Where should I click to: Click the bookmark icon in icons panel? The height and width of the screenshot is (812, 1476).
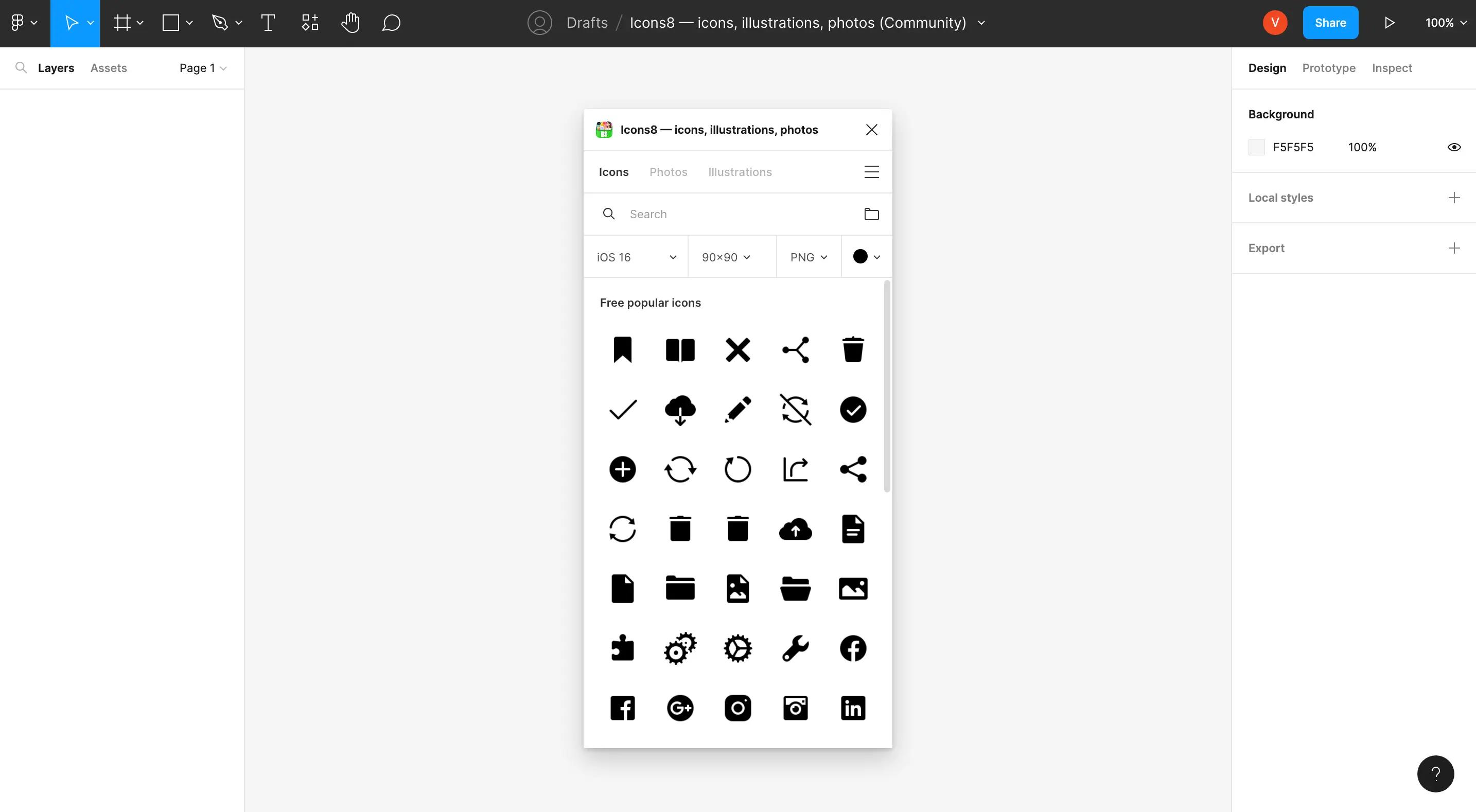tap(622, 350)
